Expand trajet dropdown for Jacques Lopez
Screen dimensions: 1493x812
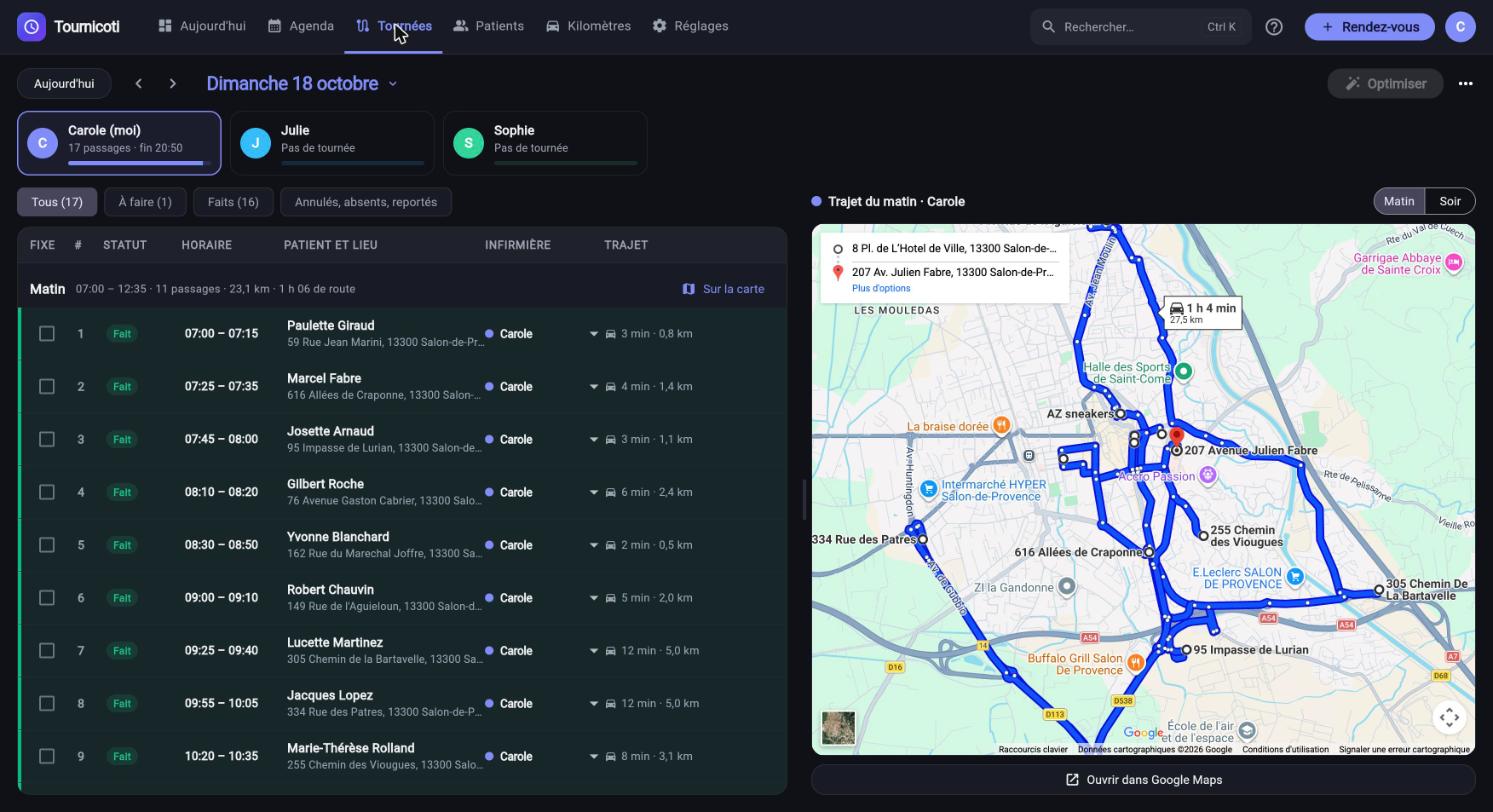point(593,704)
